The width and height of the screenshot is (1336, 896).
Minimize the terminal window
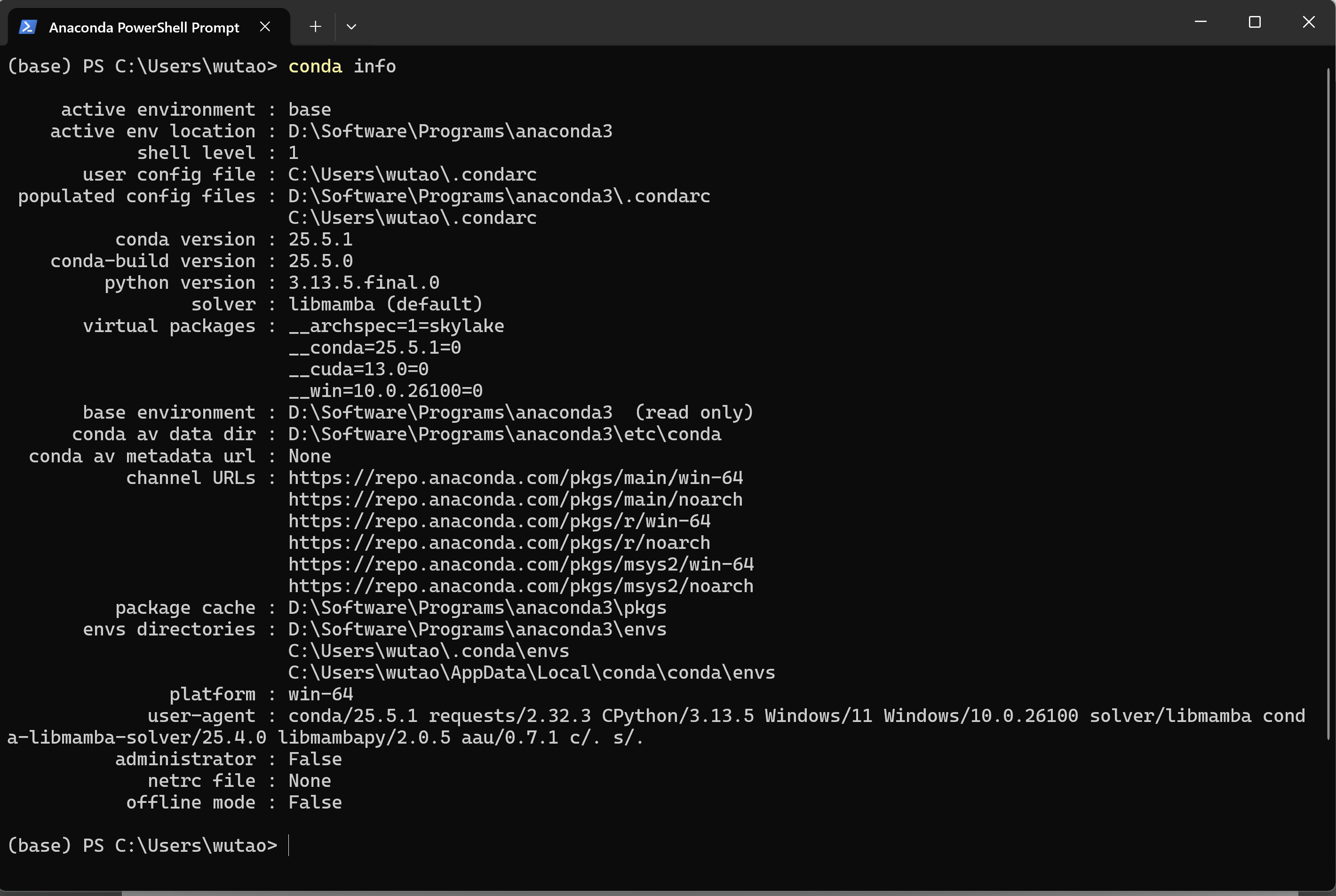(x=1201, y=22)
